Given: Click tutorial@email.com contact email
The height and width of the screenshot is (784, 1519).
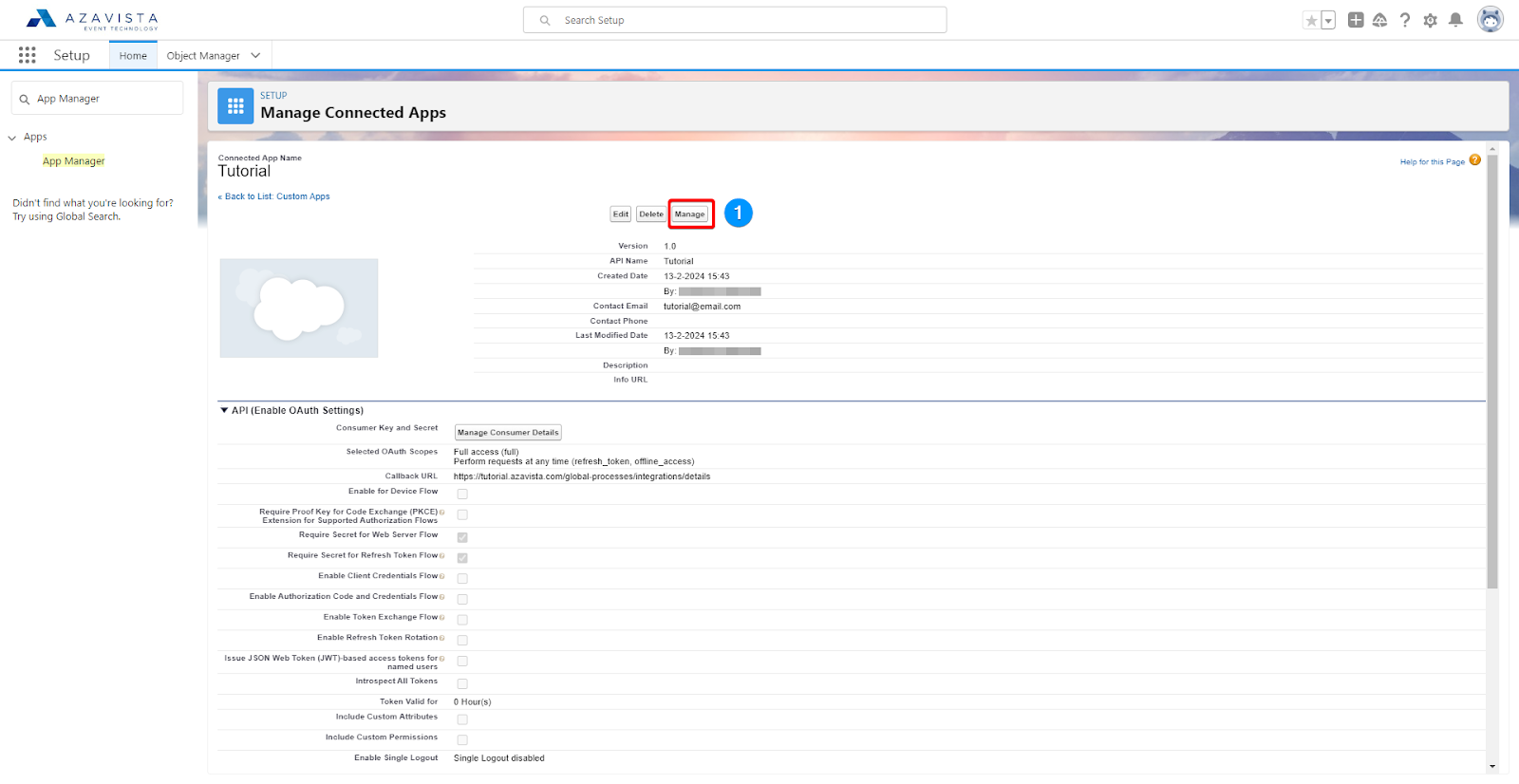Looking at the screenshot, I should click(x=703, y=307).
